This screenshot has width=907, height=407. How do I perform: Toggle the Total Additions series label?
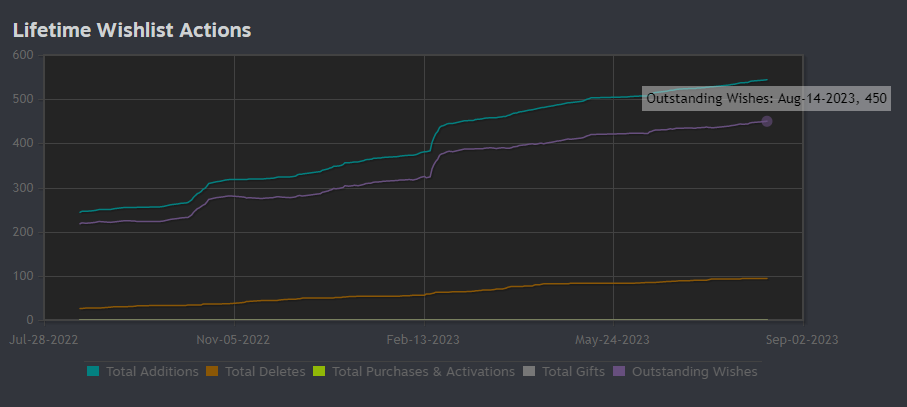pyautogui.click(x=152, y=372)
